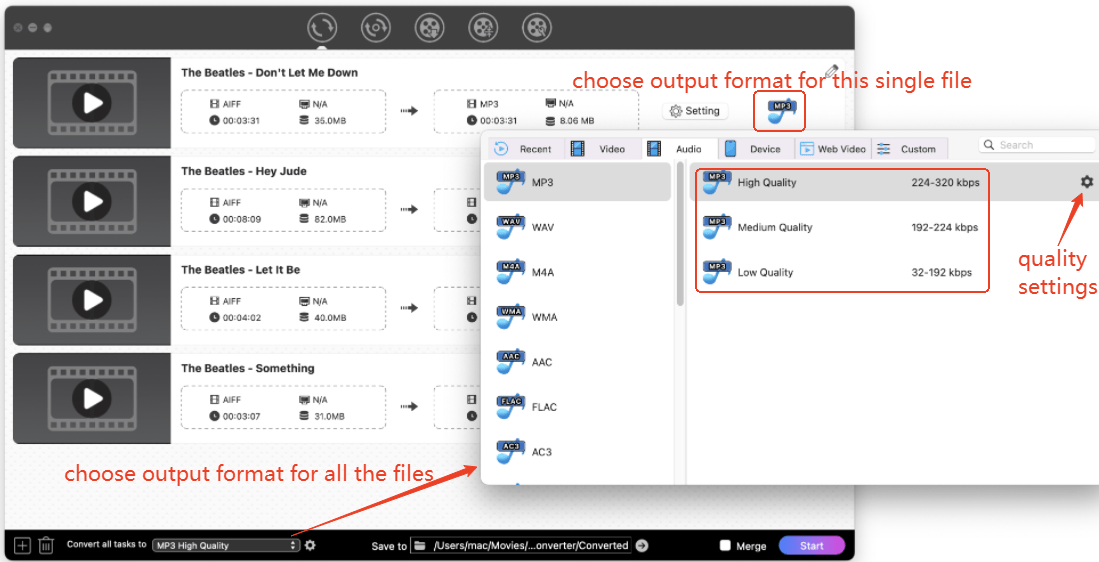Click the rightmost film reel toolbar icon

coord(537,27)
